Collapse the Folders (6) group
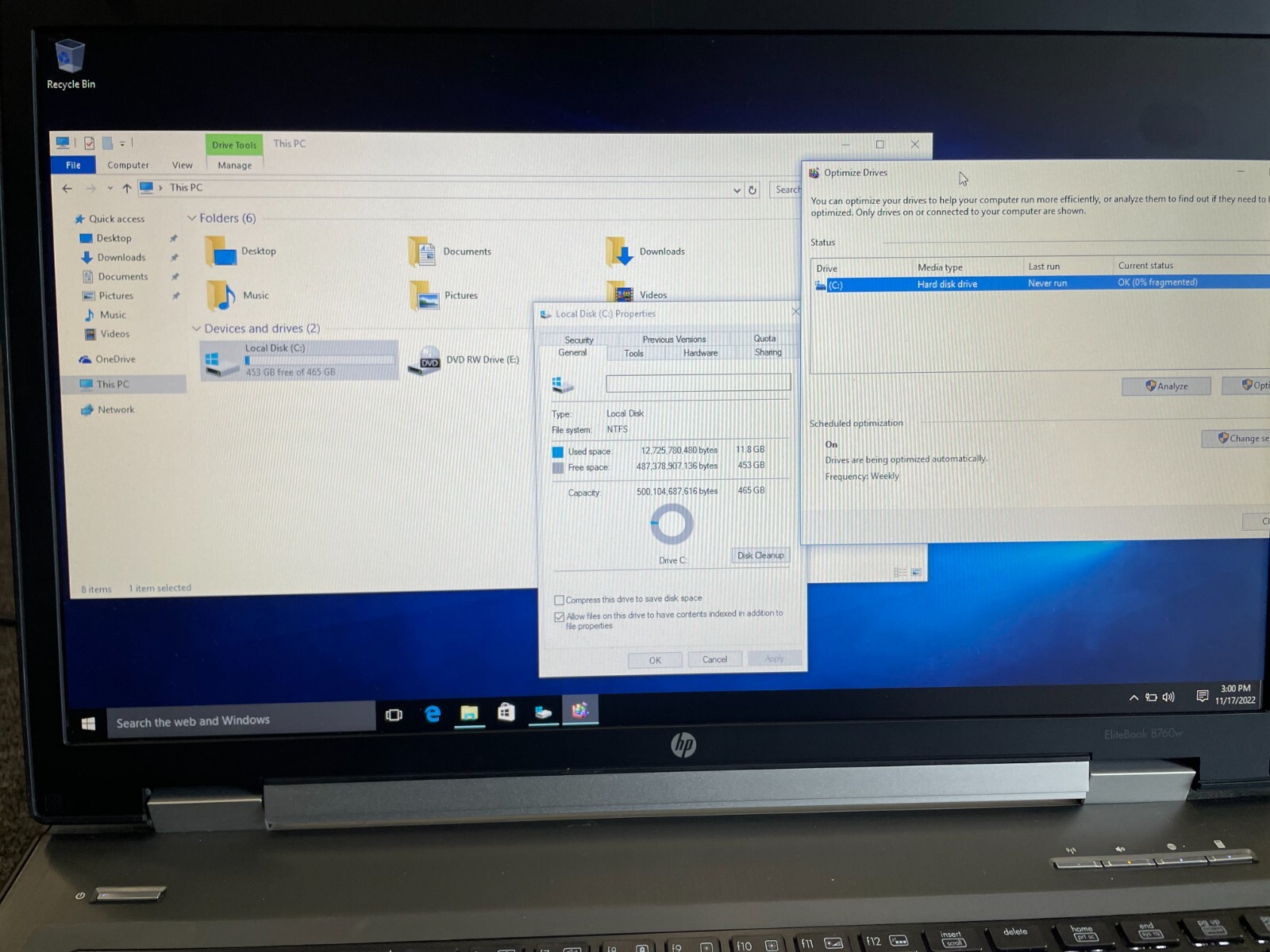This screenshot has height=952, width=1270. (191, 218)
